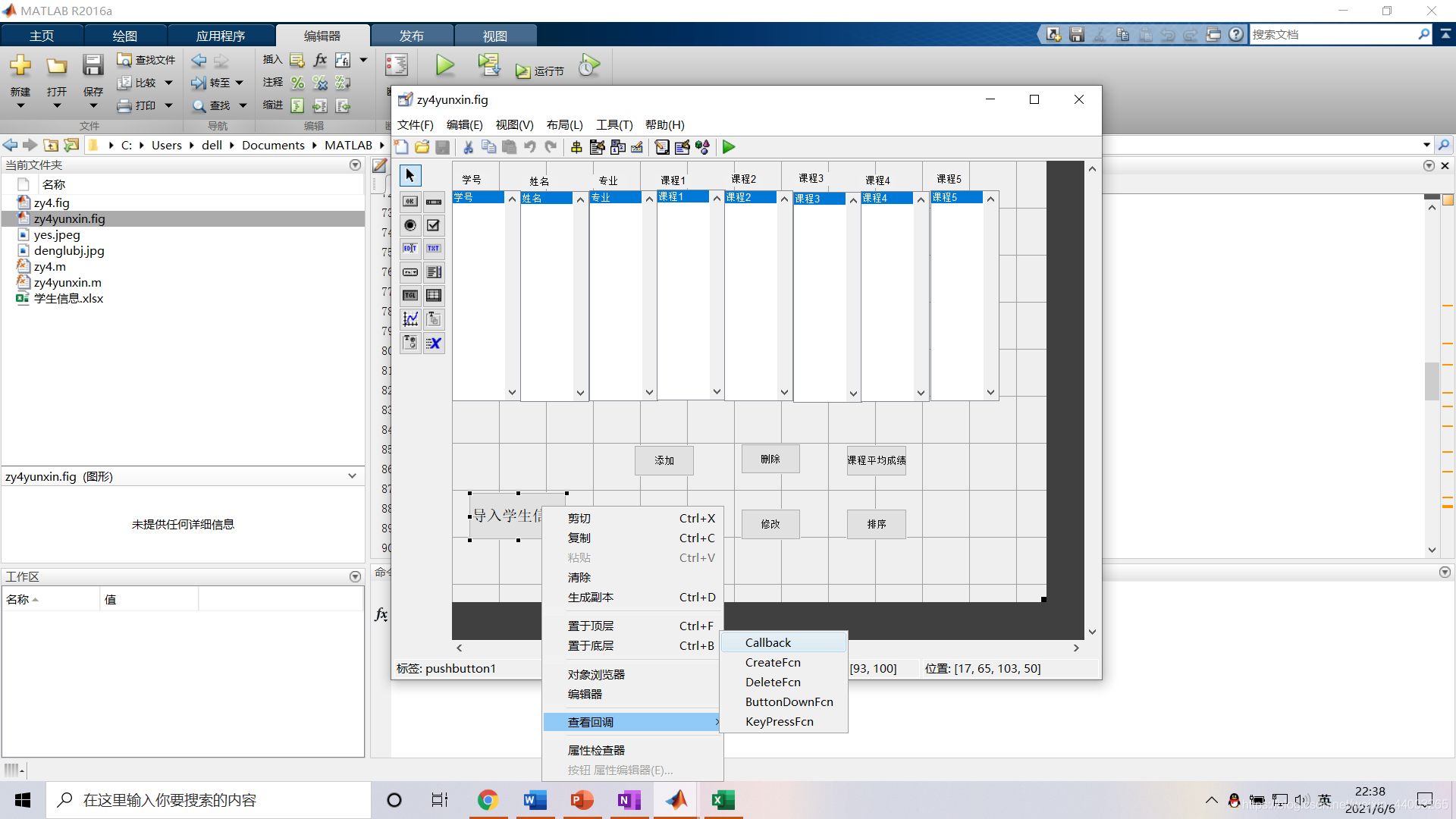Select the Push Button tool in palette
The height and width of the screenshot is (819, 1456).
(410, 202)
